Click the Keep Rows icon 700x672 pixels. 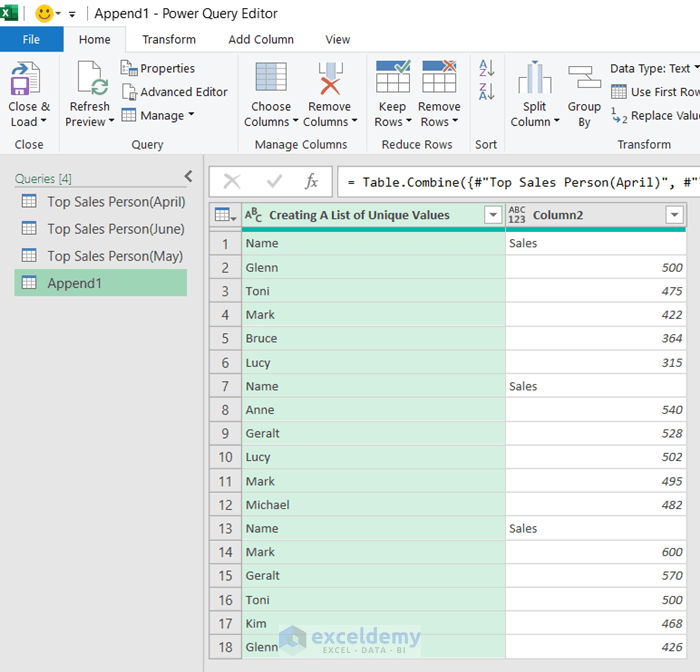(x=393, y=76)
